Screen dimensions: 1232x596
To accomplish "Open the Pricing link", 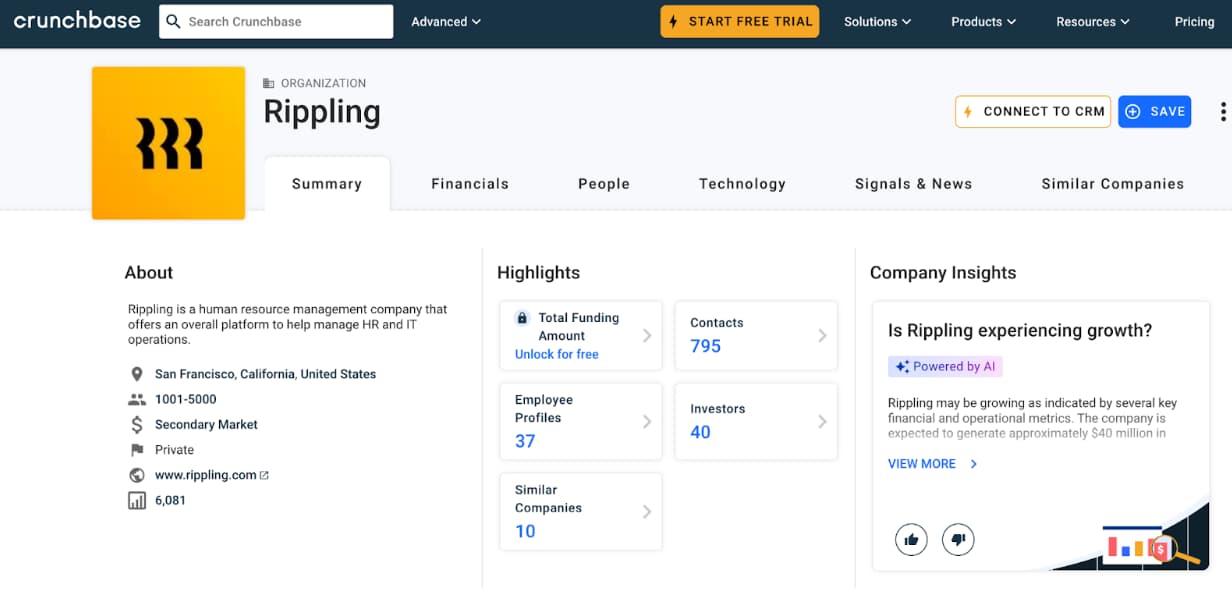I will (x=1194, y=21).
